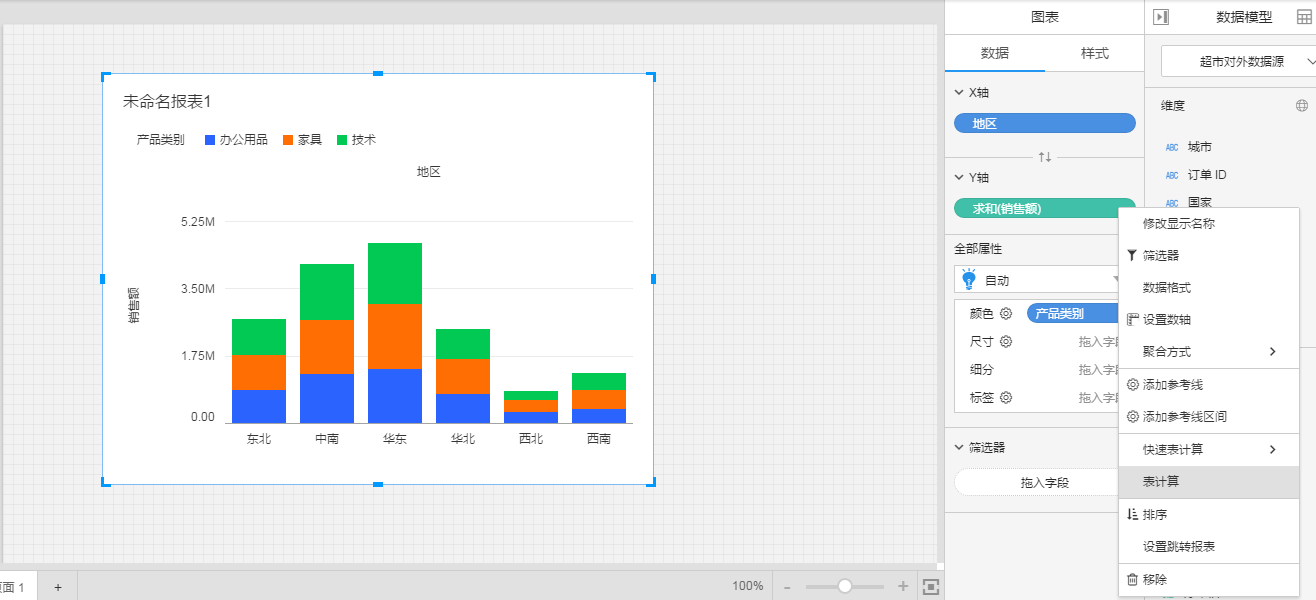The width and height of the screenshot is (1316, 600).
Task: Collapse the 筛选器 section
Action: click(x=958, y=447)
